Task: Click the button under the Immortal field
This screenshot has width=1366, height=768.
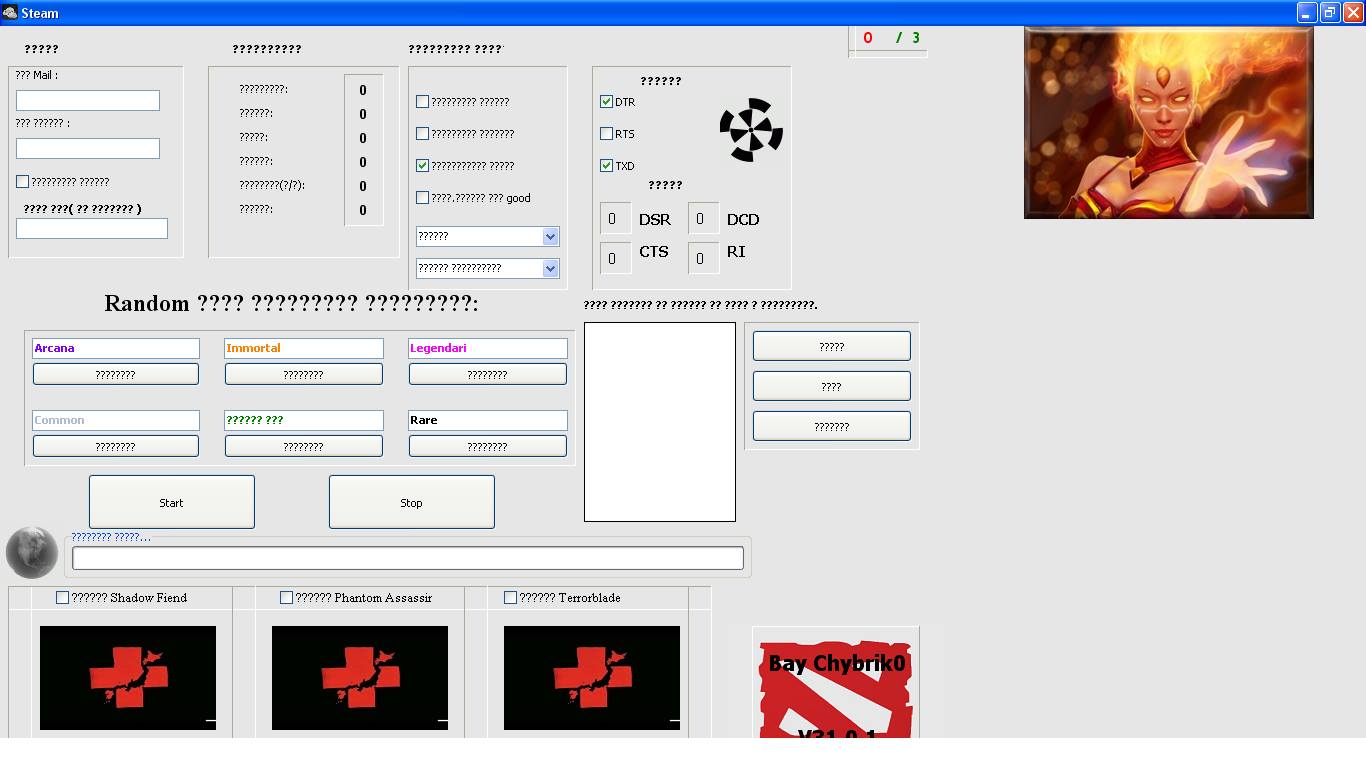Action: (304, 374)
